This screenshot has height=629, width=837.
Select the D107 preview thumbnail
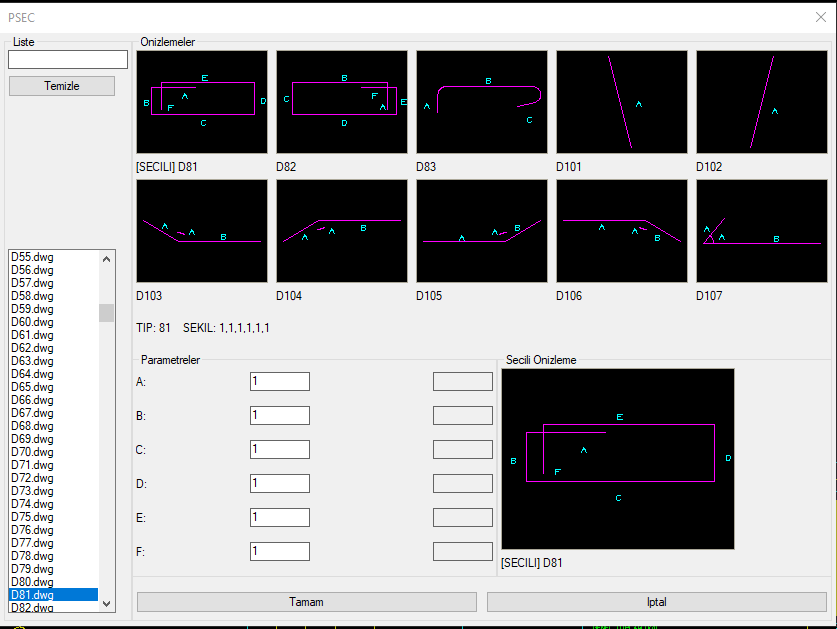coord(762,231)
